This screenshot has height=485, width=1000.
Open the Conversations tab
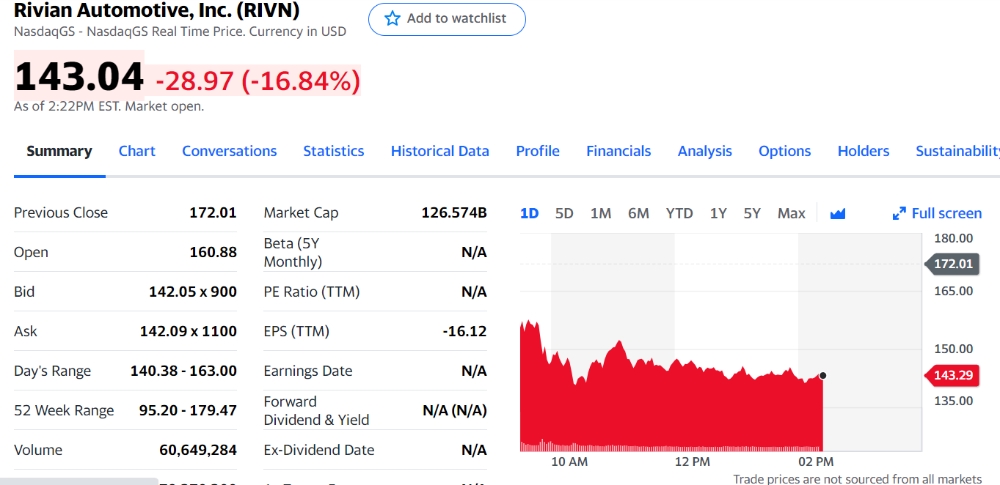(230, 151)
